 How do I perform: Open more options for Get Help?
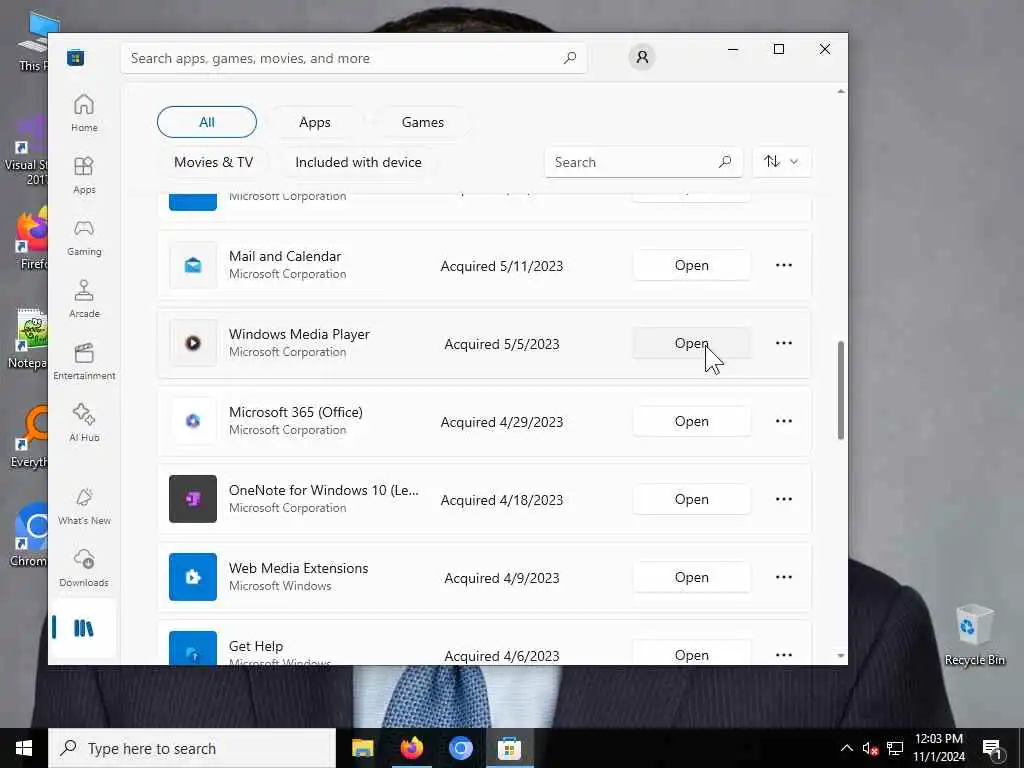(784, 654)
